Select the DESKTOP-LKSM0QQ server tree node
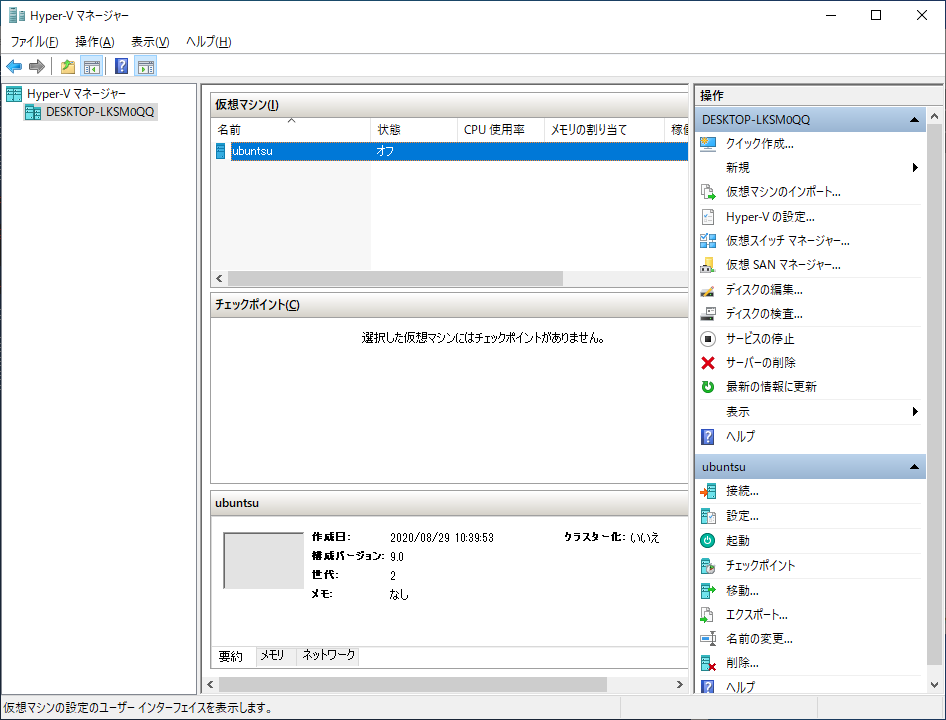Image resolution: width=946 pixels, height=720 pixels. point(90,112)
